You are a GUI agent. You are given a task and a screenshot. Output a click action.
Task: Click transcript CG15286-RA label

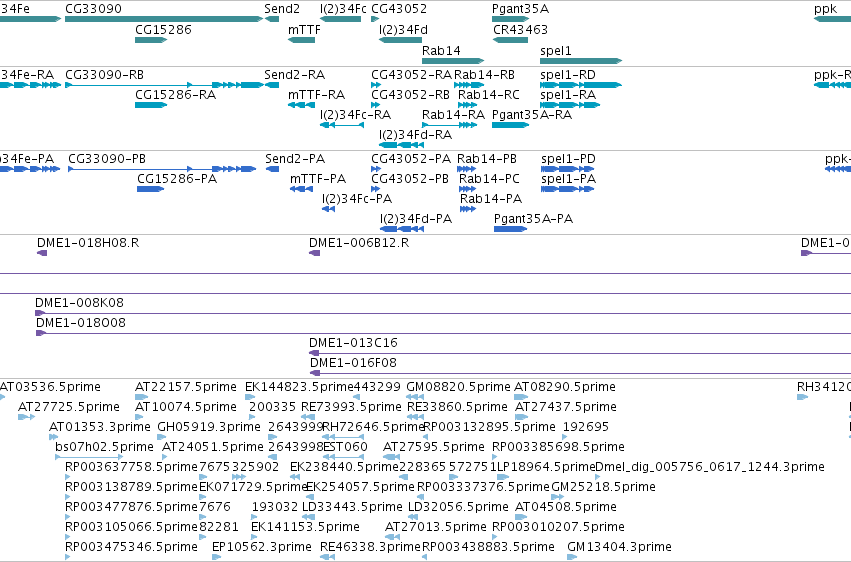tap(176, 94)
